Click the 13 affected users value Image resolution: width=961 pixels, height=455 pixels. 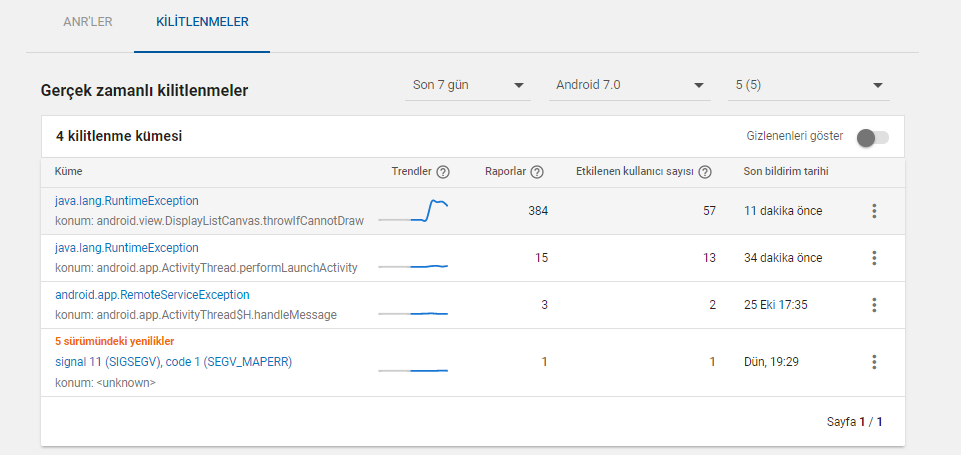pyautogui.click(x=709, y=258)
